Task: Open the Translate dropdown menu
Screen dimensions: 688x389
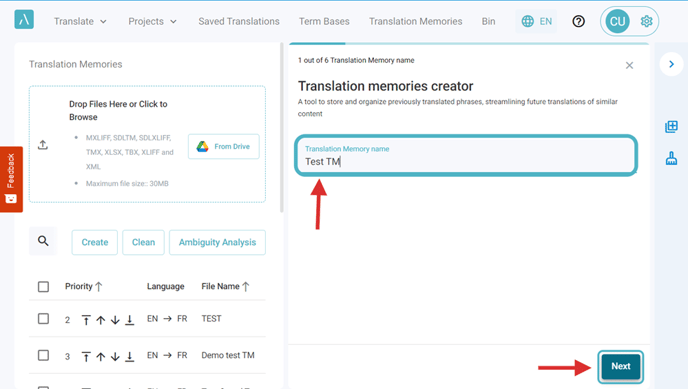Action: tap(80, 21)
